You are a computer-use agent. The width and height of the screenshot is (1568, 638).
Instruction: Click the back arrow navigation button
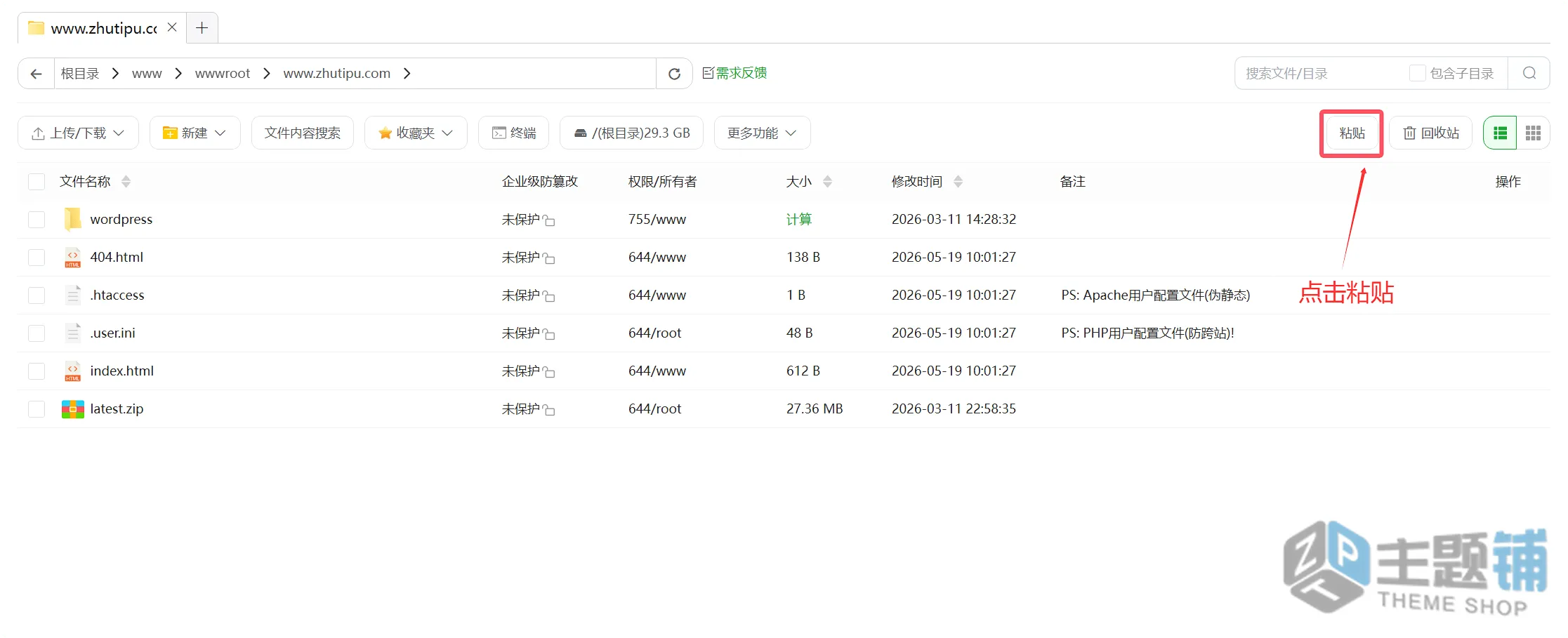[x=37, y=74]
